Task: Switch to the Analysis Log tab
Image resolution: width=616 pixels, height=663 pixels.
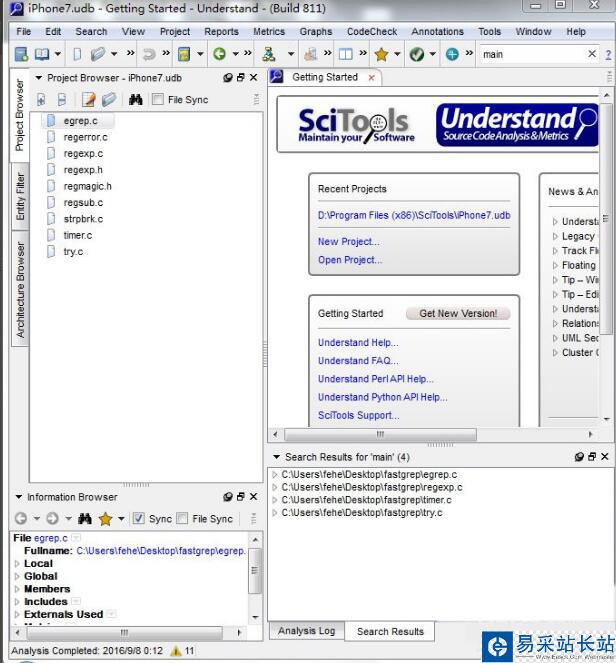Action: (307, 631)
